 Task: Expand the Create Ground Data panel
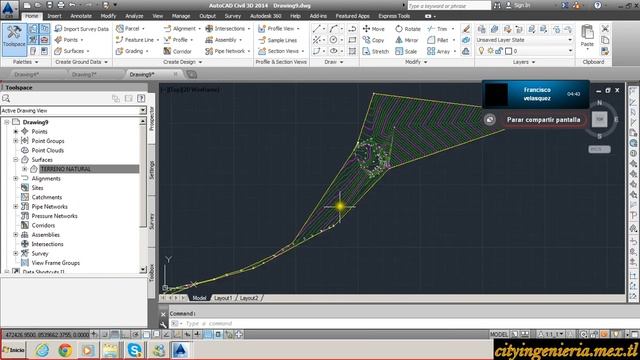point(81,62)
